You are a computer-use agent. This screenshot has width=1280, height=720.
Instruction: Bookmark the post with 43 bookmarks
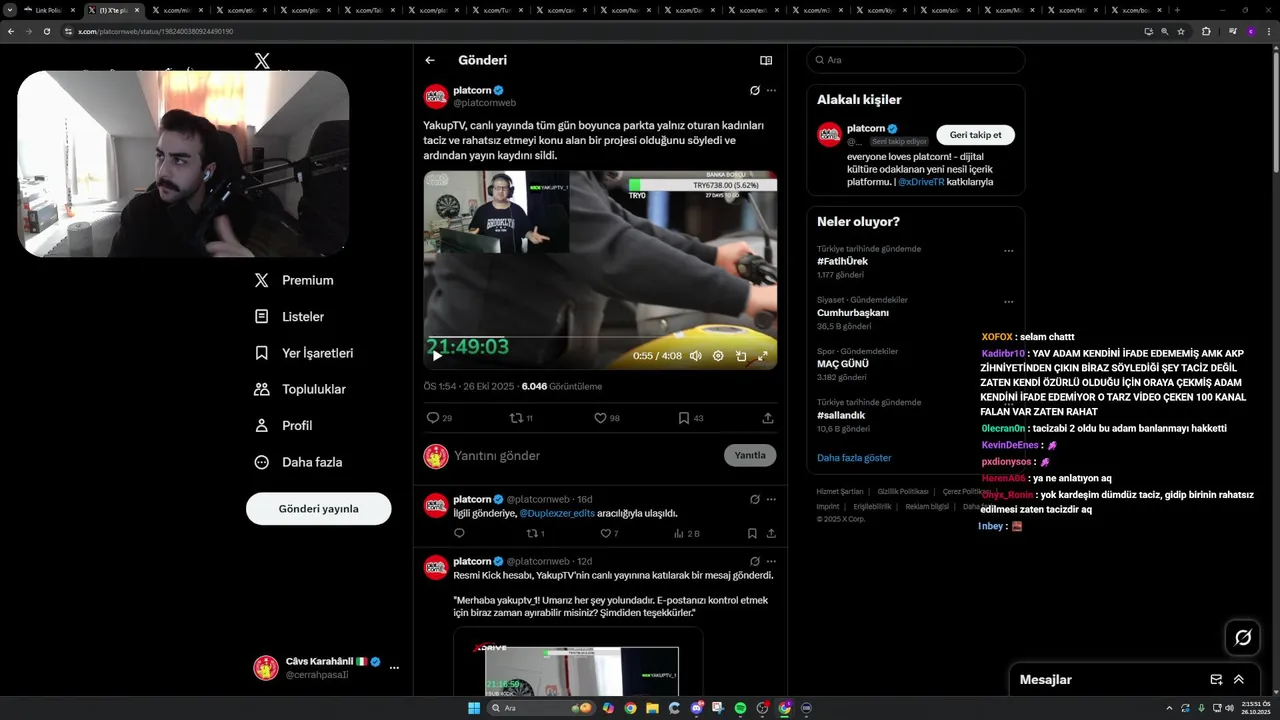pos(691,418)
